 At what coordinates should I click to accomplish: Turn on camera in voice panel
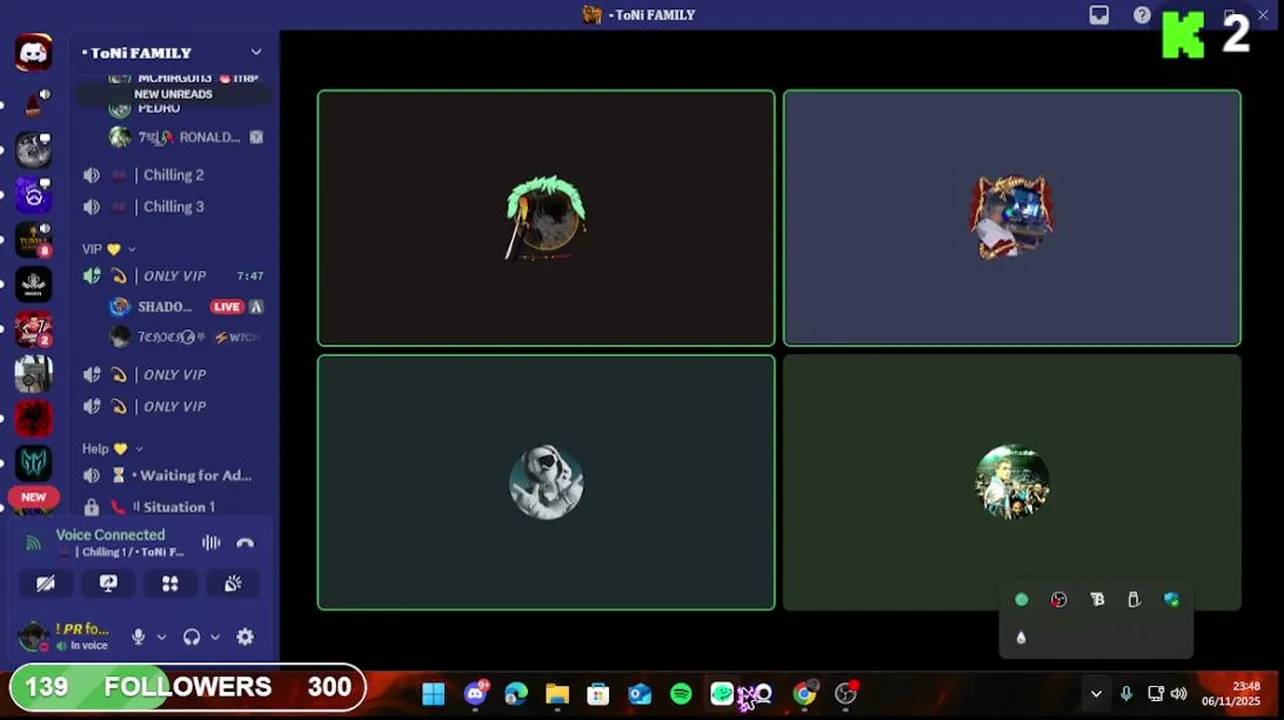(x=46, y=584)
